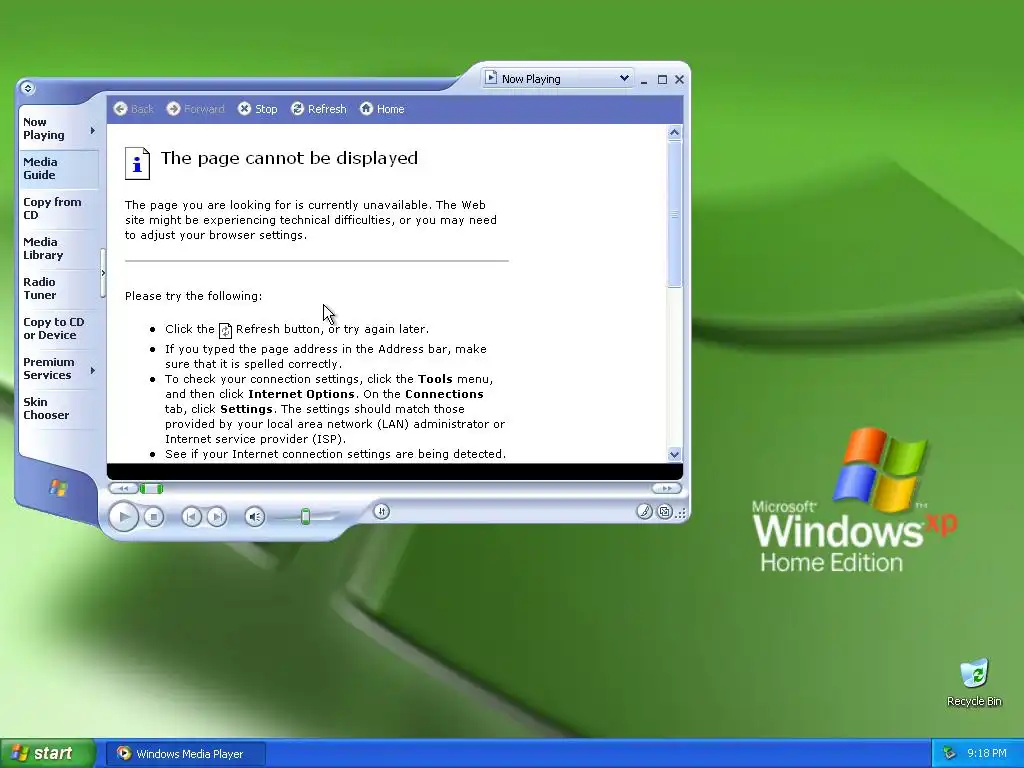The width and height of the screenshot is (1024, 768).
Task: Expand the Premium Services submenu arrow
Action: (93, 370)
